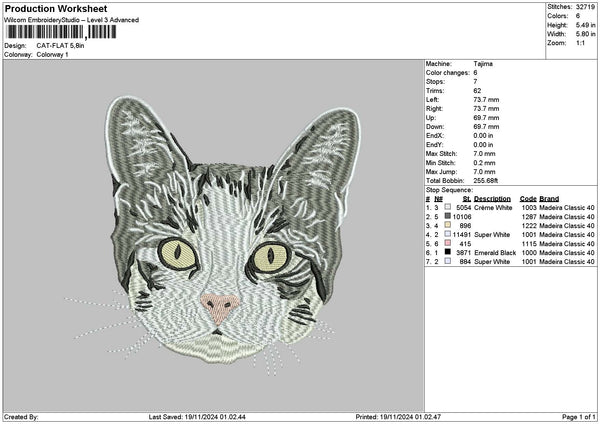This screenshot has height=424, width=600.
Task: Click the "Stop Sequence:" heading
Action: pyautogui.click(x=449, y=190)
